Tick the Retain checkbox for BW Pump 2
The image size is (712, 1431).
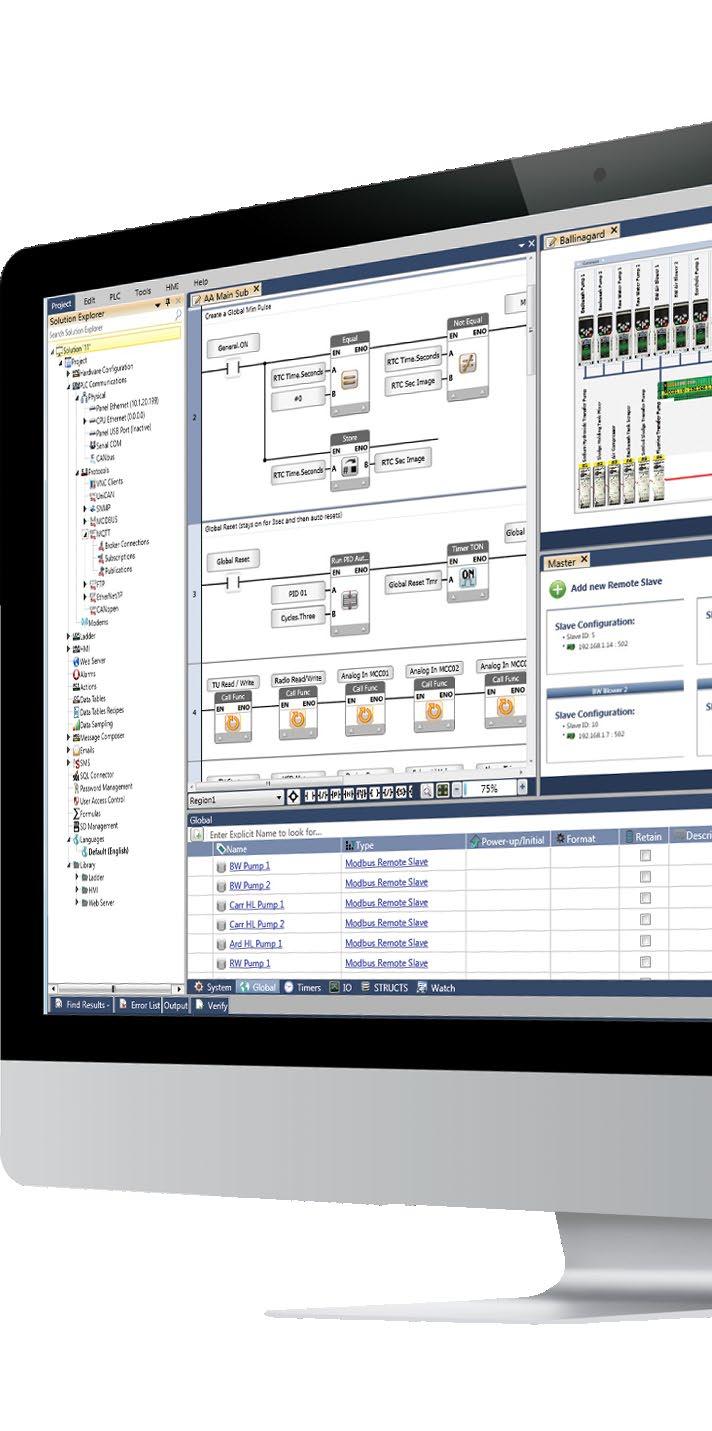point(646,877)
